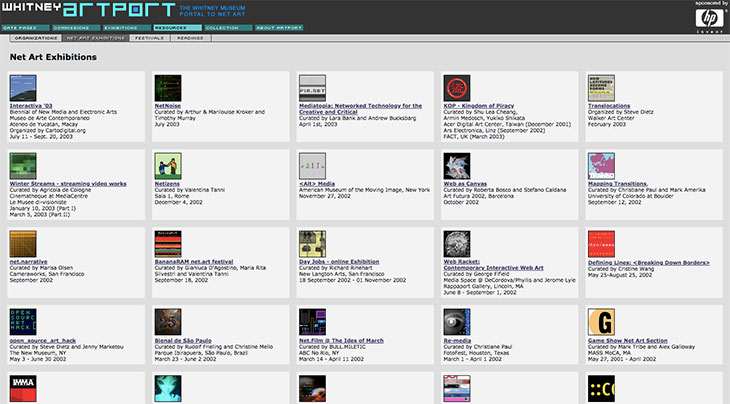Follow the KOP - Kingdom of Piracy link
The image size is (730, 404).
[479, 106]
